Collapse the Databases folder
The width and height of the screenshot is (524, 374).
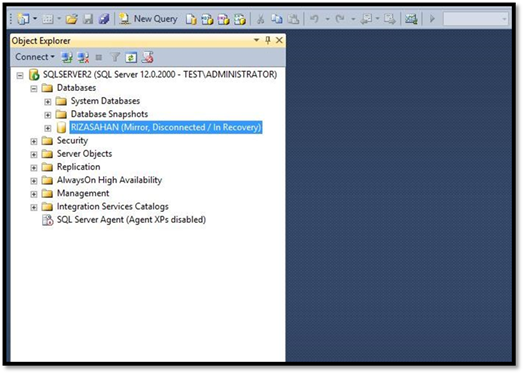click(x=34, y=89)
